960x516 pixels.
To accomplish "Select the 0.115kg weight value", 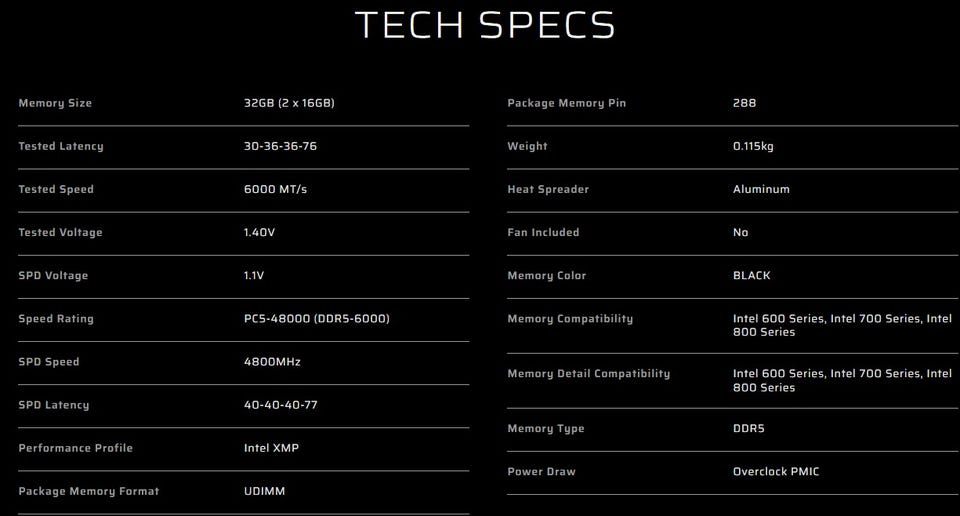I will (x=753, y=146).
